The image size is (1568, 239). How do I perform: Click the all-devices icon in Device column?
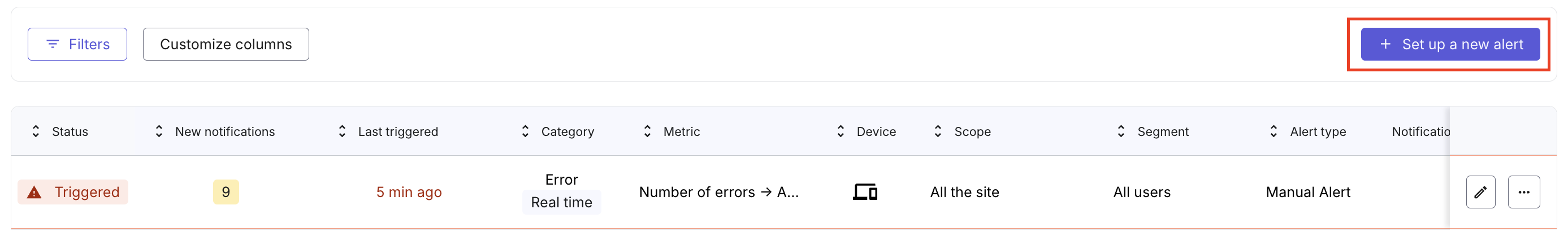click(x=865, y=192)
